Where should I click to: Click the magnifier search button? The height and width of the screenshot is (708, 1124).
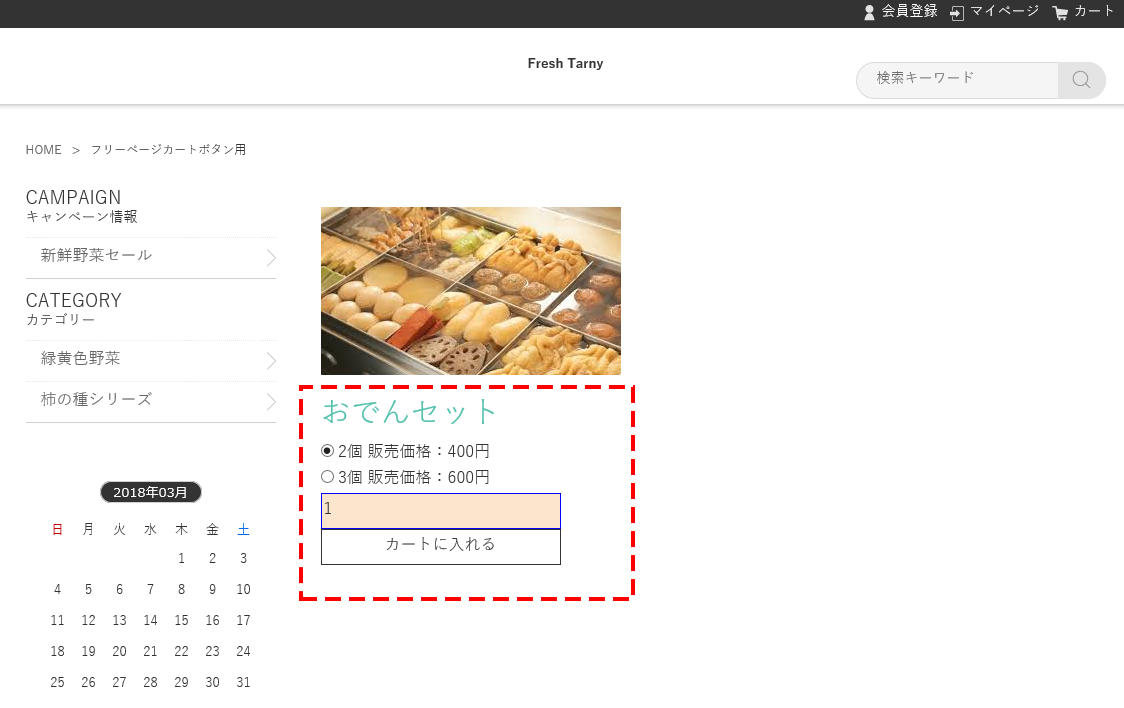(1081, 80)
